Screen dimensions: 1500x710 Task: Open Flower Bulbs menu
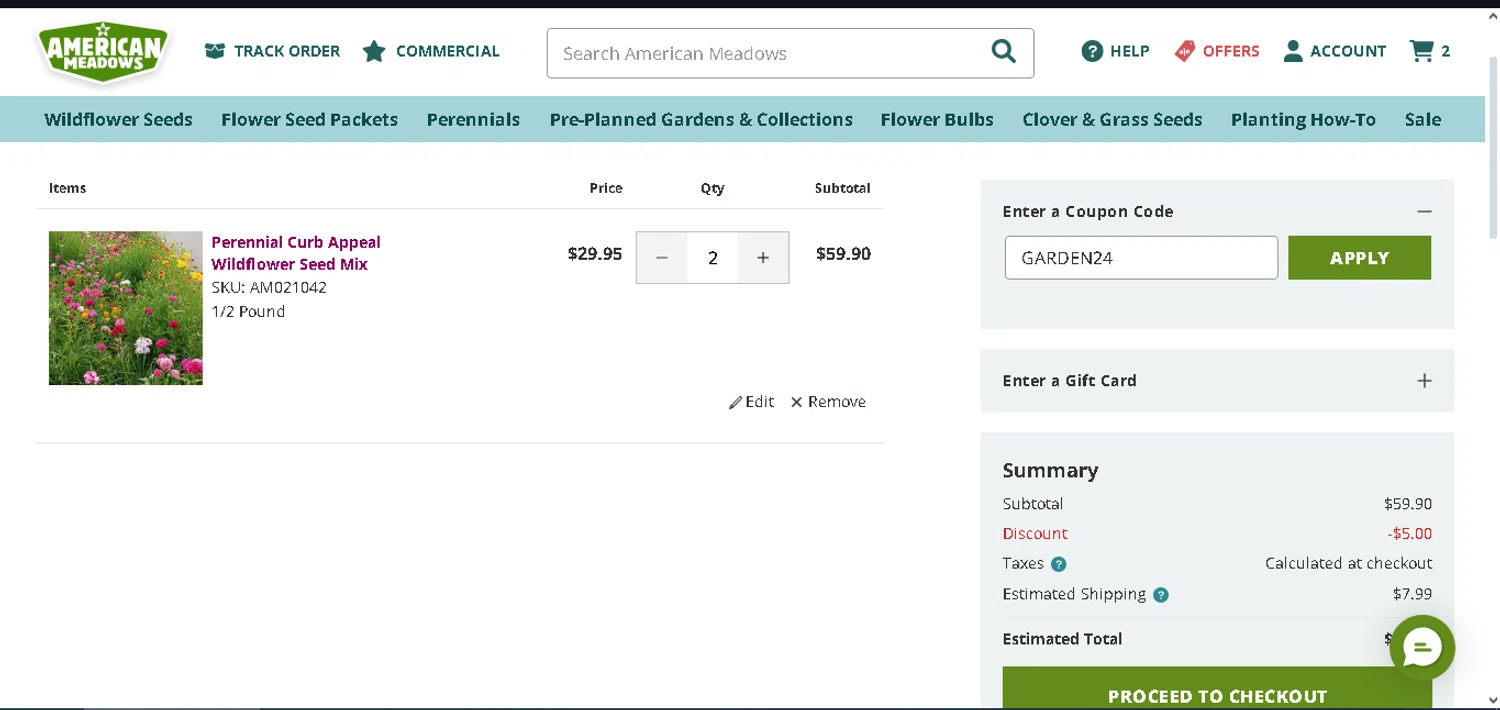point(937,120)
